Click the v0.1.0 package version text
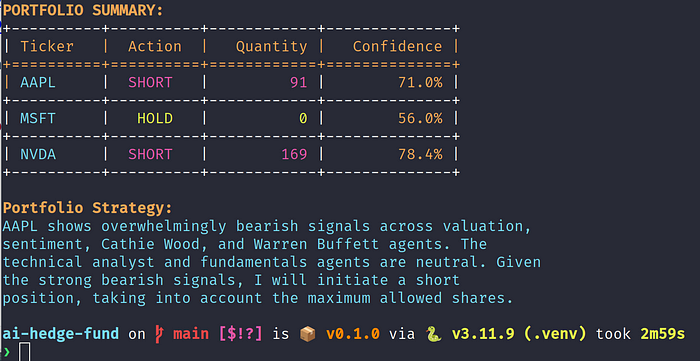700x361 pixels. [x=353, y=334]
